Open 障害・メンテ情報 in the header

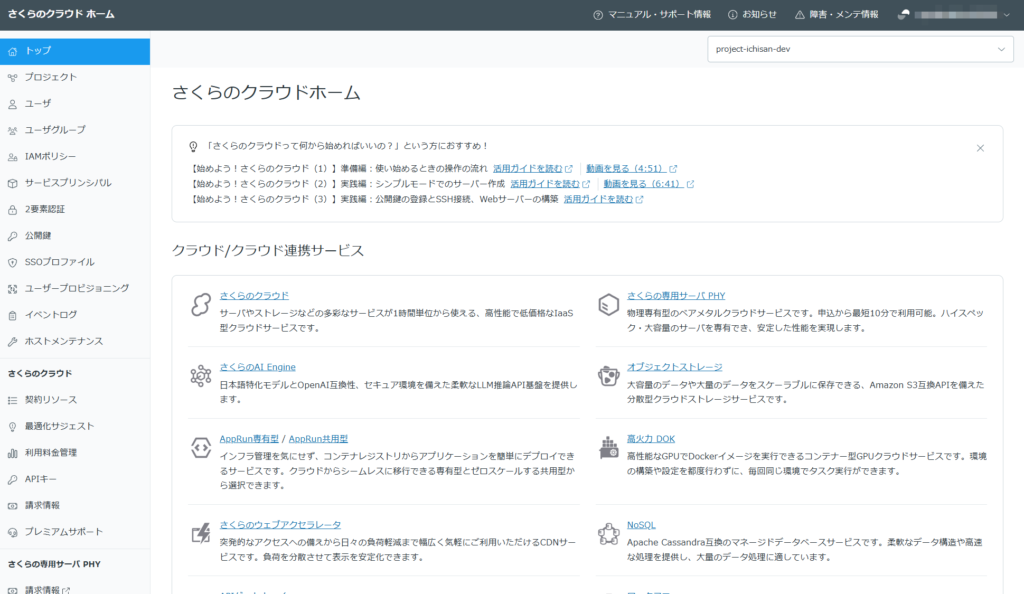tap(836, 15)
